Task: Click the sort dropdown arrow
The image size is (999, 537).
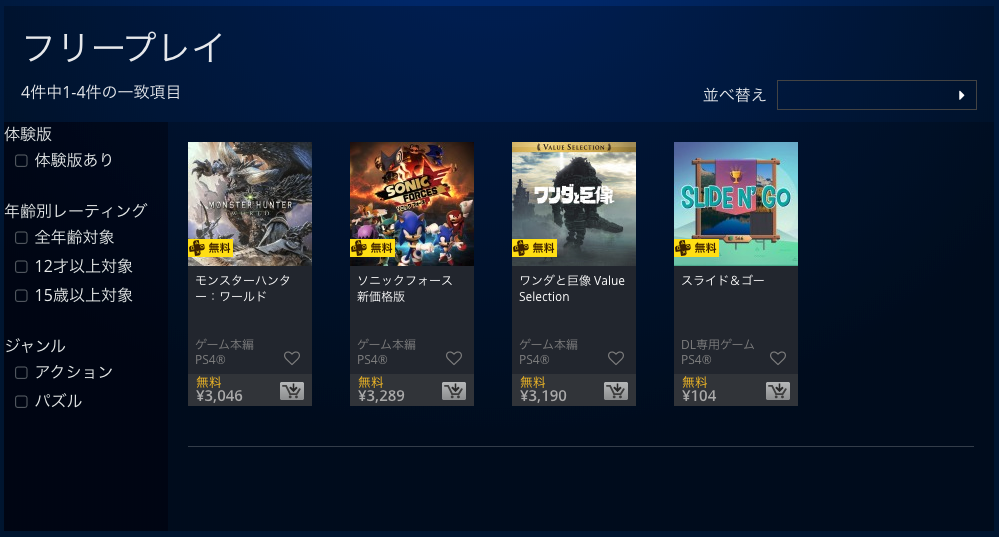Action: click(x=961, y=95)
